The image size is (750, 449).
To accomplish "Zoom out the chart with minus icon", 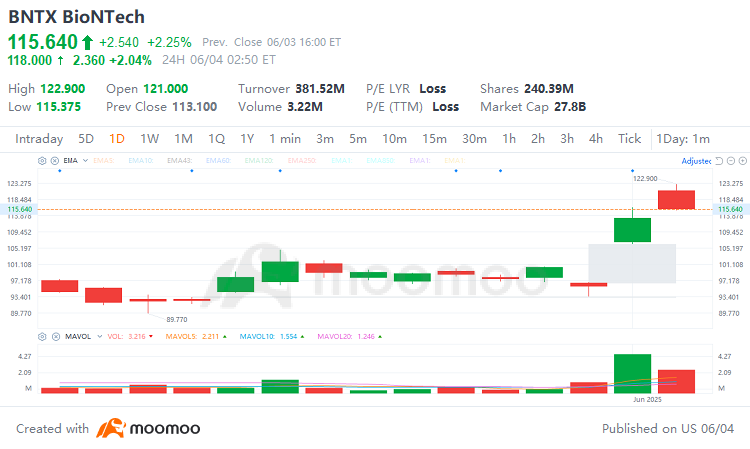I will pos(731,161).
